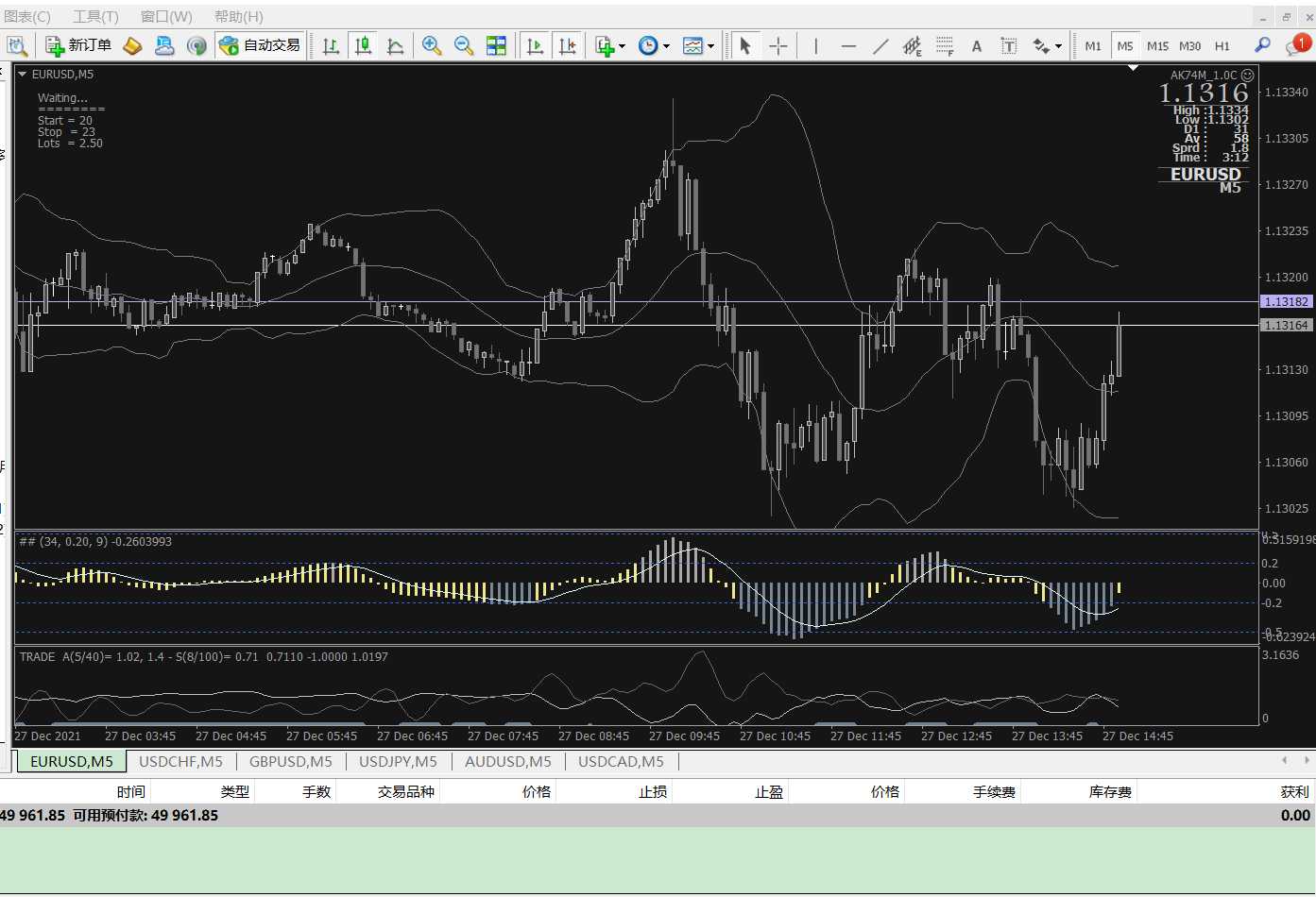
Task: Switch to the AUDUSD,M5 chart tab
Action: [x=508, y=761]
